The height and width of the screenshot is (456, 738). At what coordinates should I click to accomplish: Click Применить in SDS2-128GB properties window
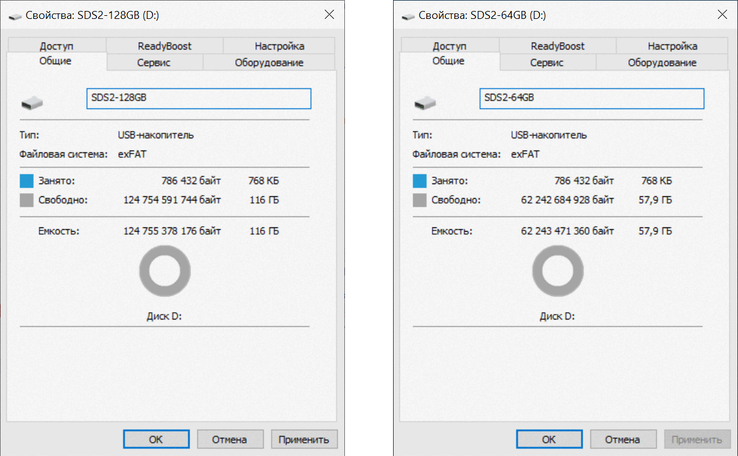click(x=304, y=439)
